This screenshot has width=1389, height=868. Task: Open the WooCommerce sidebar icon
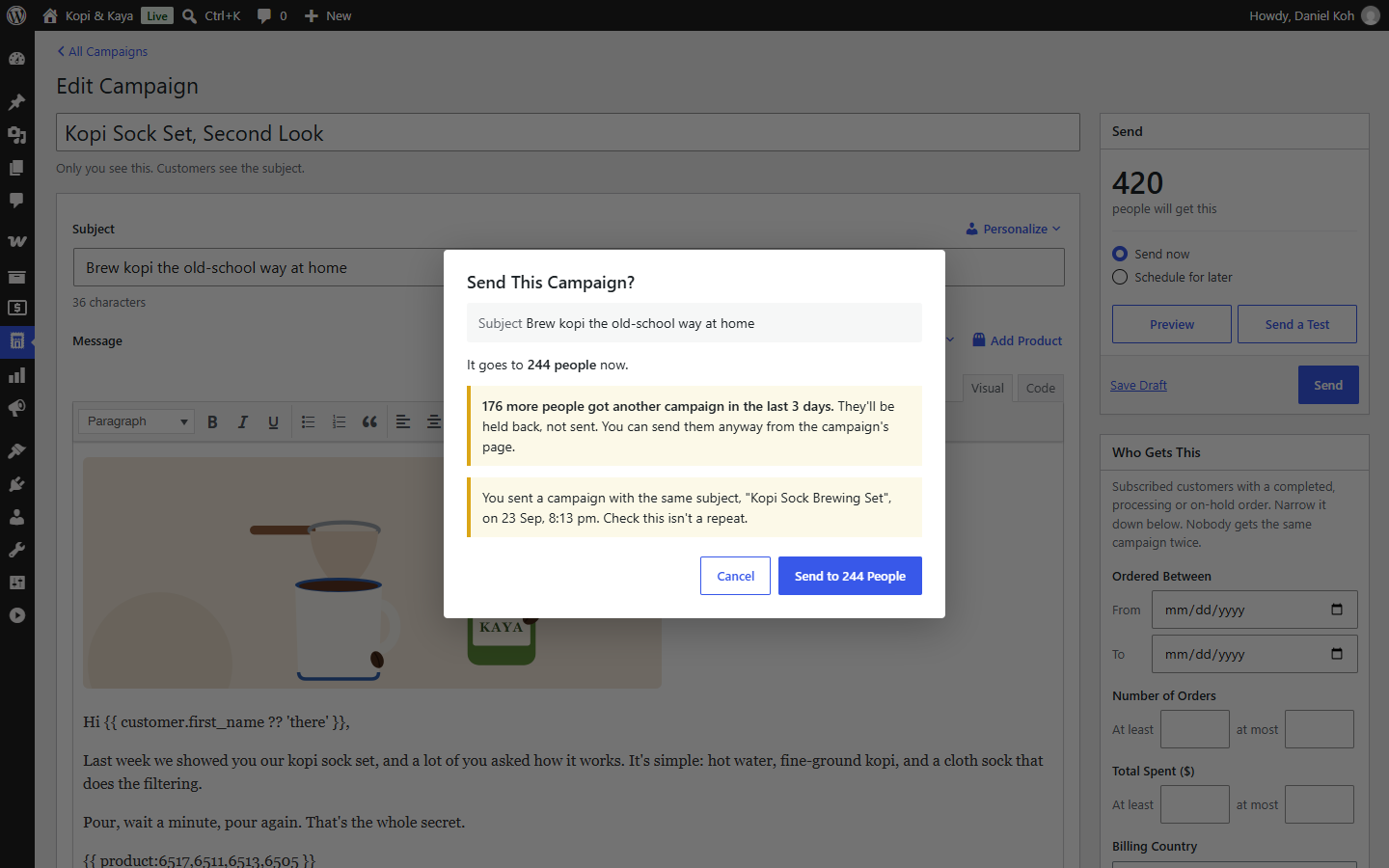click(x=16, y=241)
